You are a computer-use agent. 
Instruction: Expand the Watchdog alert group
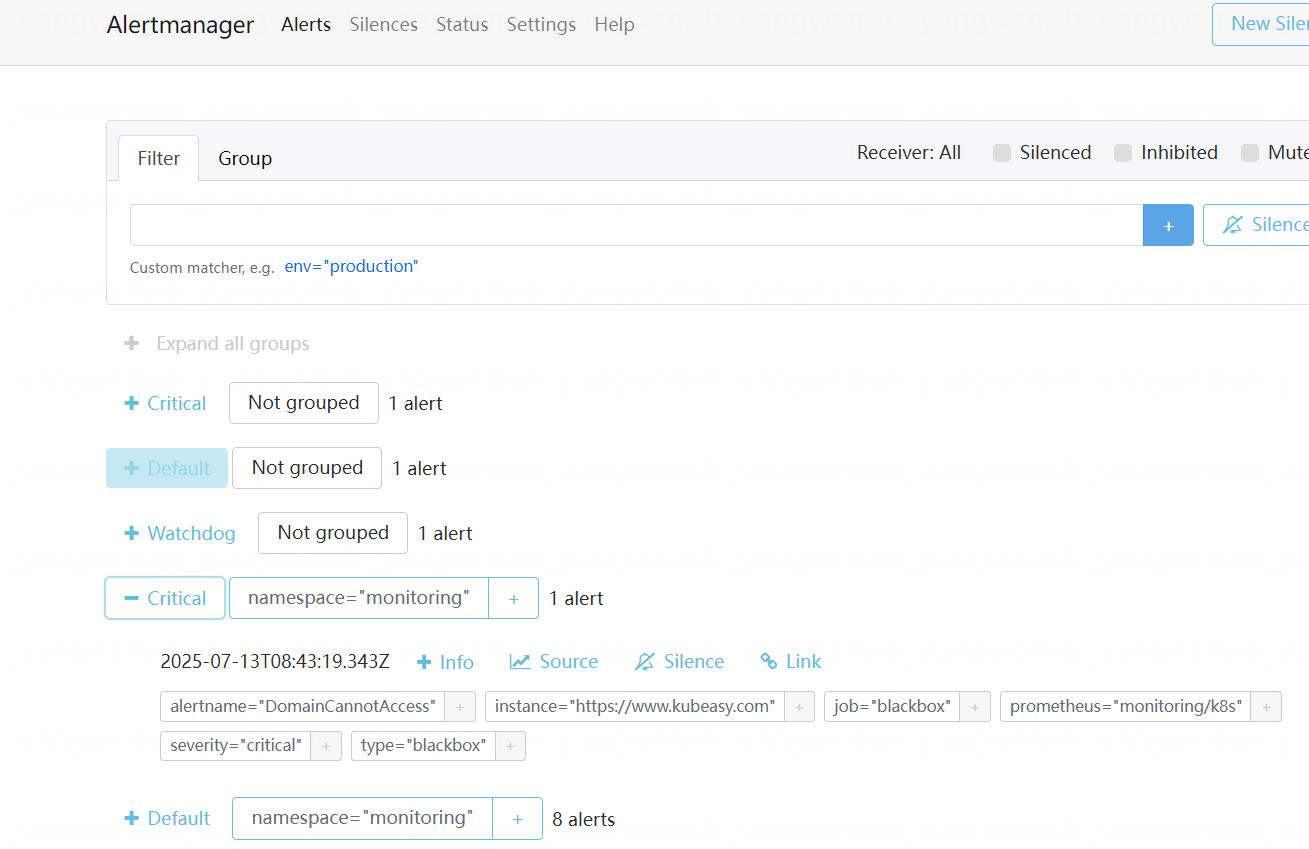click(180, 533)
